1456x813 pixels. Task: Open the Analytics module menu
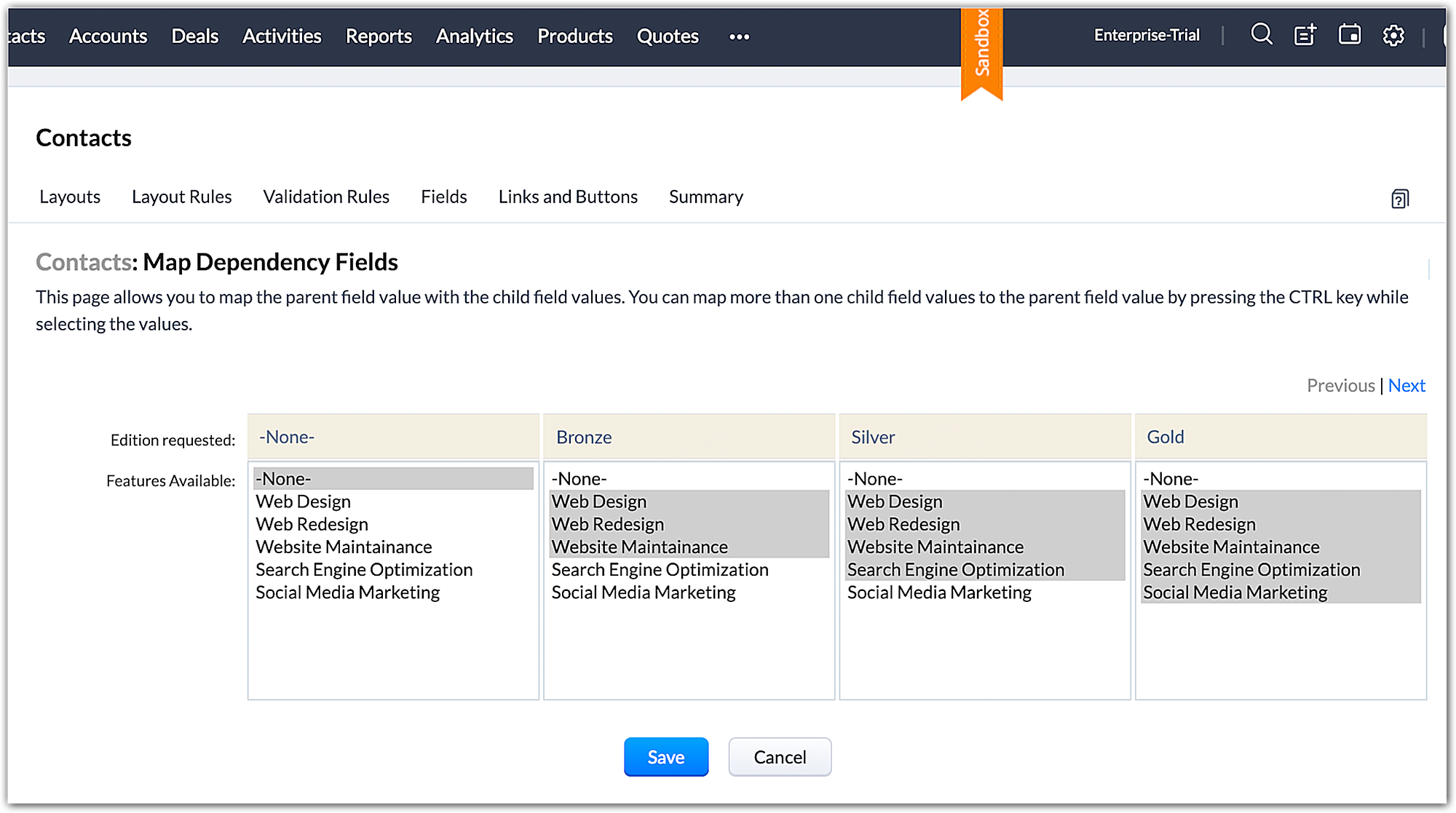click(x=474, y=36)
